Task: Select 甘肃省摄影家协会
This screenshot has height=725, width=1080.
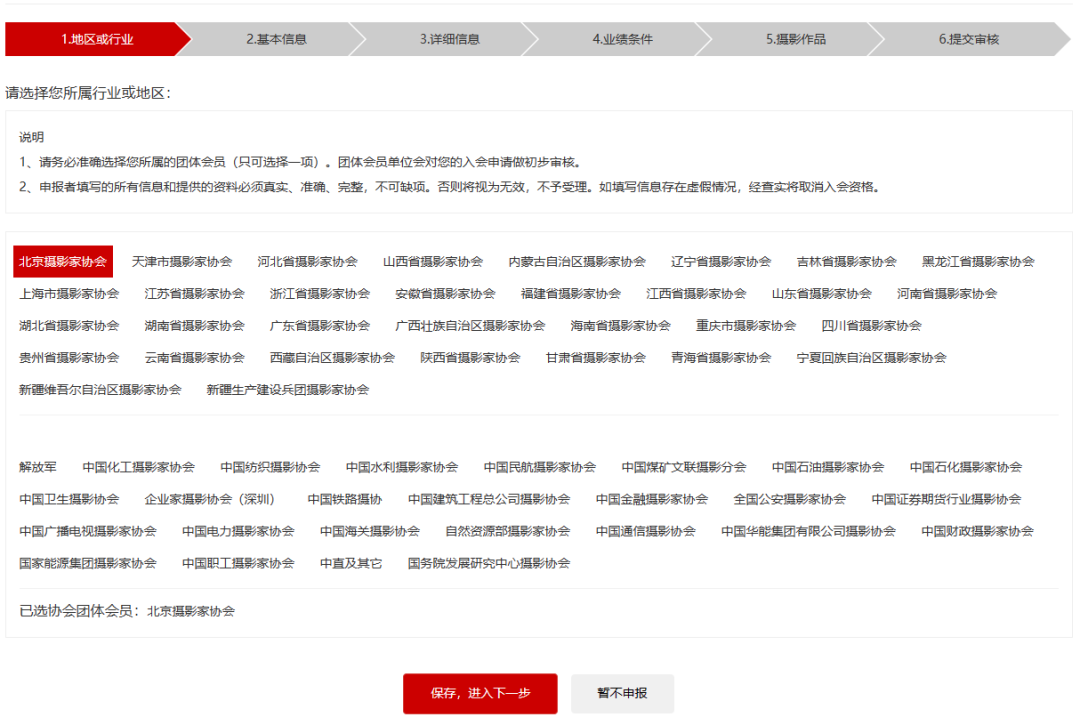Action: (x=595, y=358)
